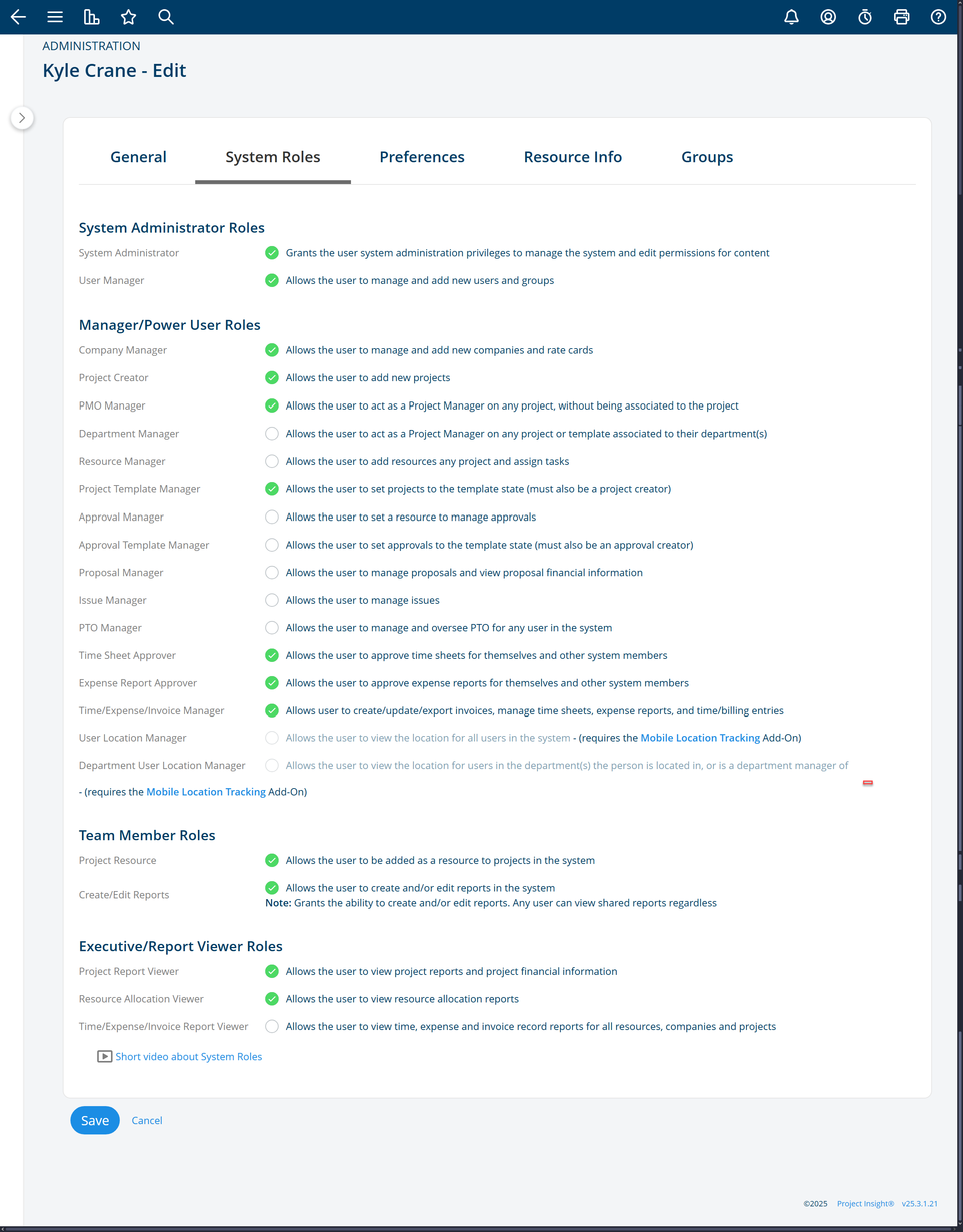Toggle the PMO Manager role
The width and height of the screenshot is (963, 1232).
coord(272,406)
